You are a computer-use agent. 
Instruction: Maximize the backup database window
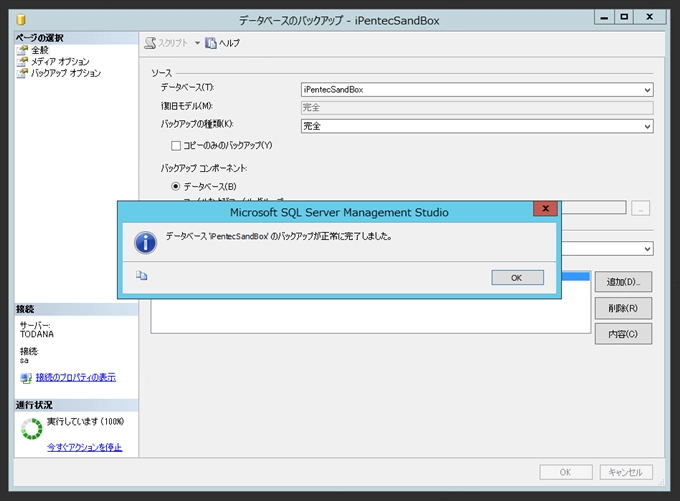pyautogui.click(x=624, y=17)
